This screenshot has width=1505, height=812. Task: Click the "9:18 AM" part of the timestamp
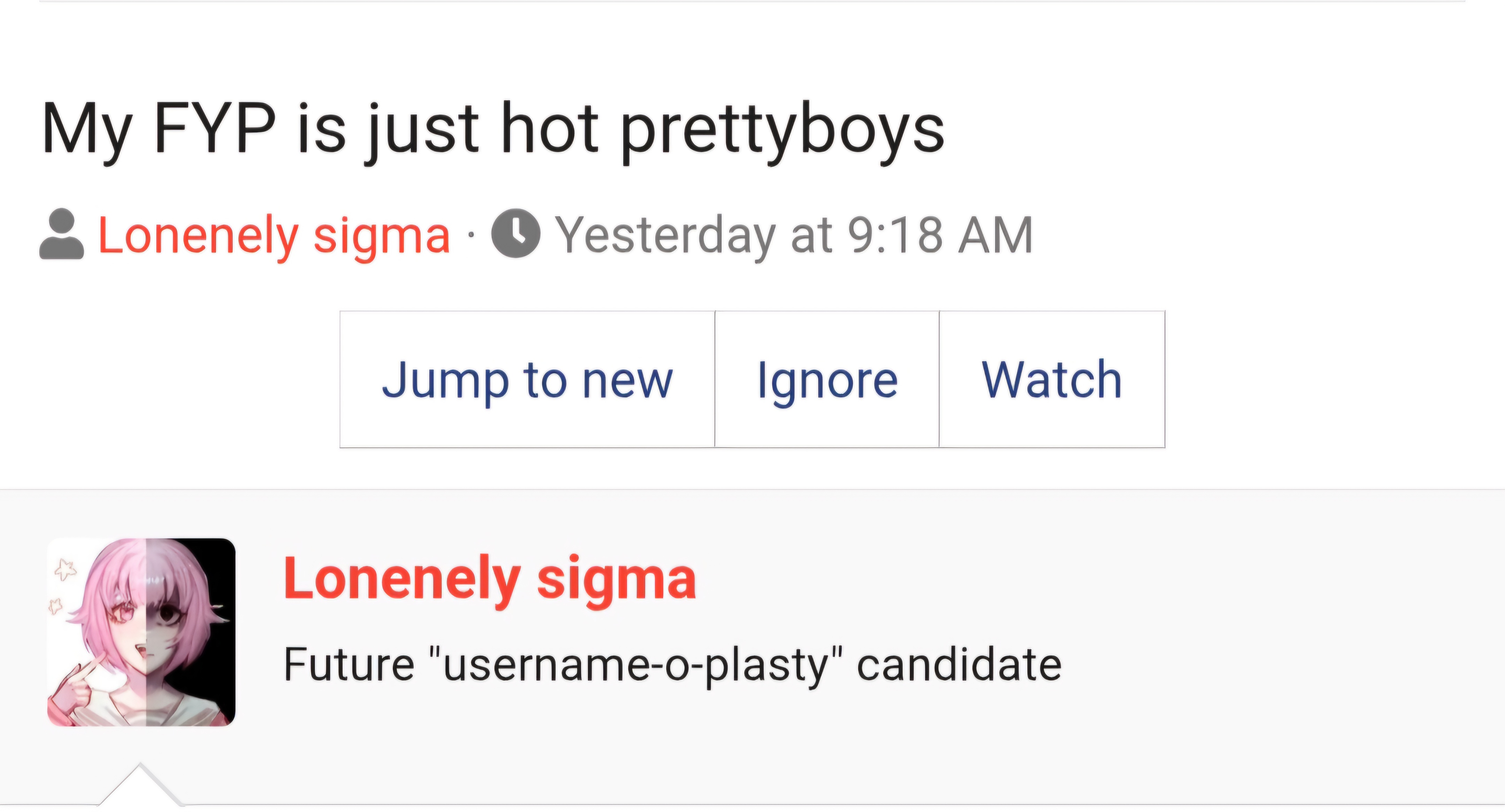tap(940, 235)
